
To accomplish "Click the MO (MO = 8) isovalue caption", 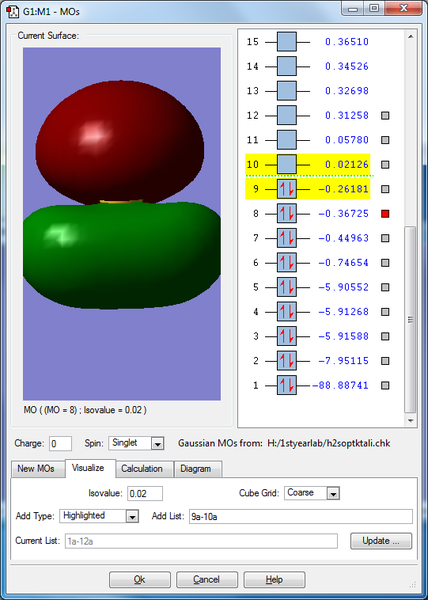I will (85, 410).
